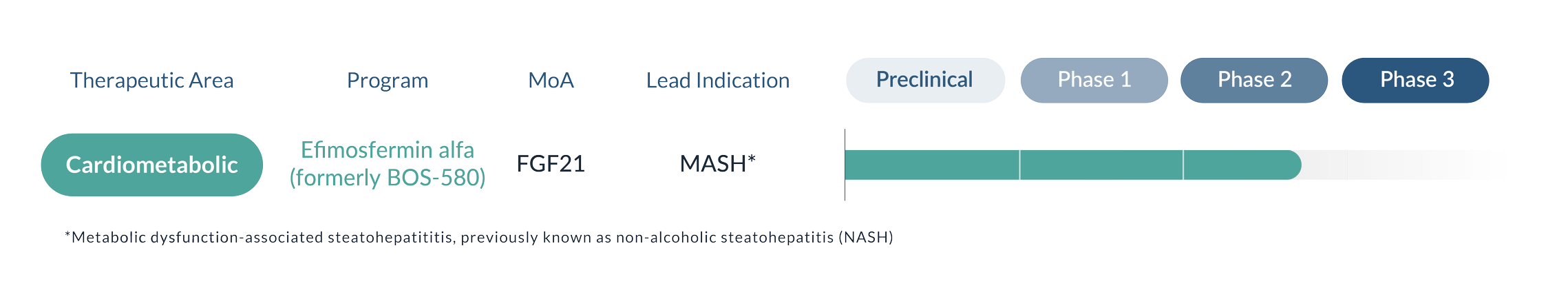This screenshot has width=1568, height=299.
Task: Click the Phase 3 stage pill
Action: point(1415,80)
